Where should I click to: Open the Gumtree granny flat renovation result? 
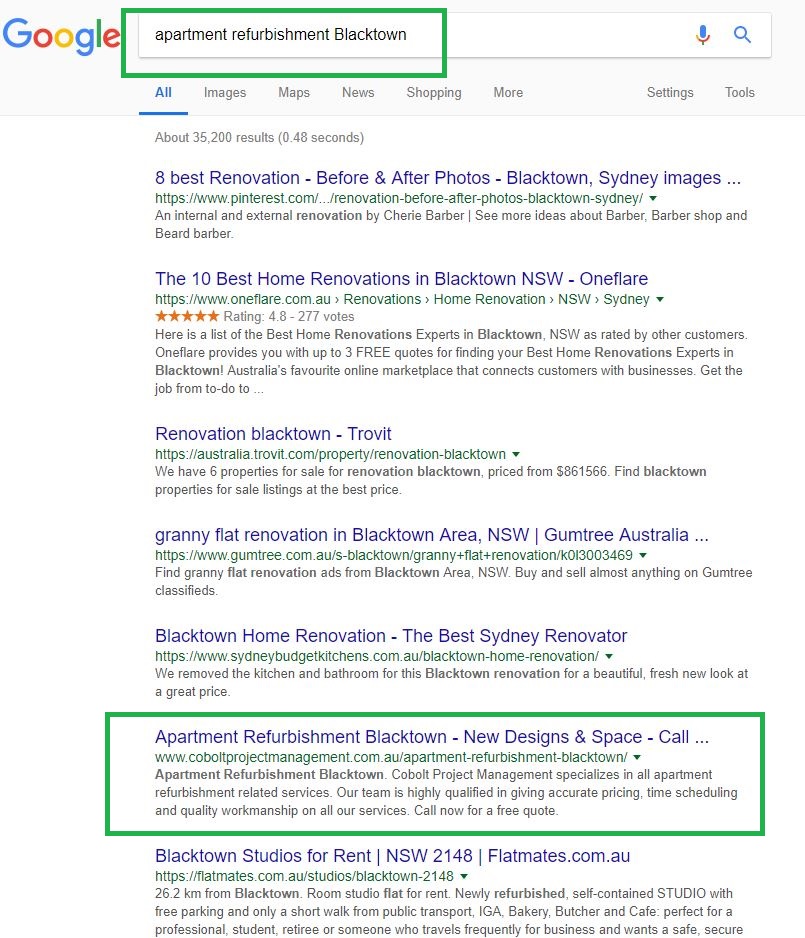pos(431,535)
